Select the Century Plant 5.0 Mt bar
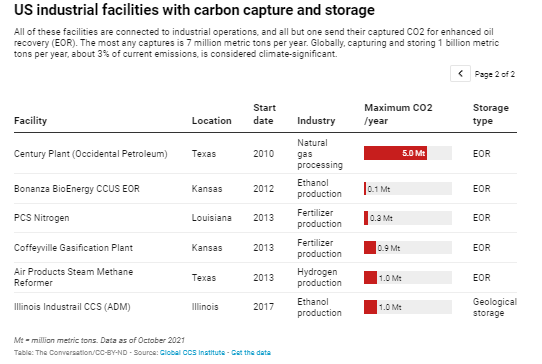The height and width of the screenshot is (364, 542). coord(395,153)
